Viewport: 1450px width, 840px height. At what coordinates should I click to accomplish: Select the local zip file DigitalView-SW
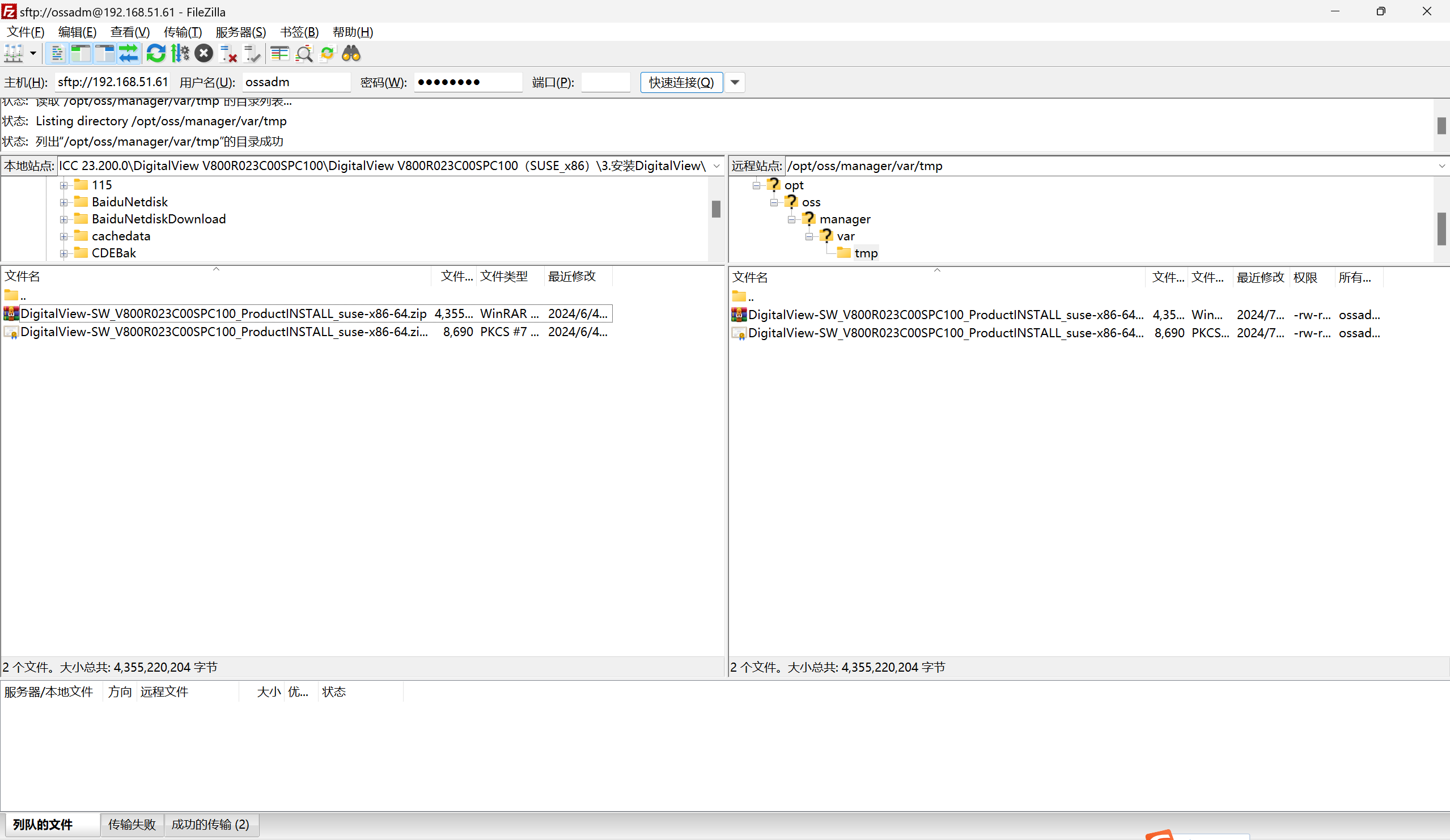pyautogui.click(x=307, y=314)
